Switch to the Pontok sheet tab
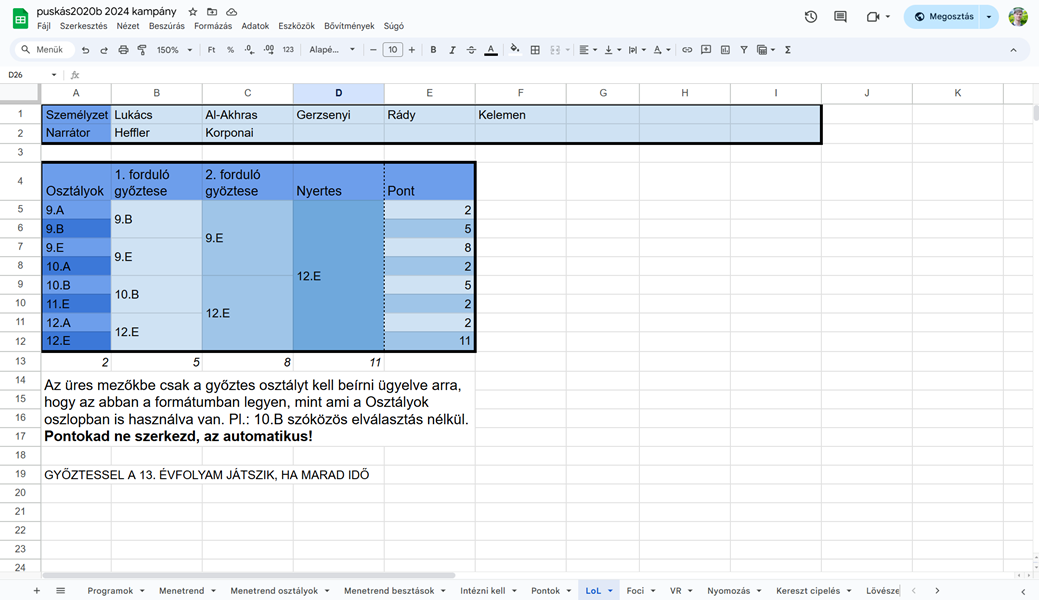This screenshot has height=600, width=1039. click(545, 590)
